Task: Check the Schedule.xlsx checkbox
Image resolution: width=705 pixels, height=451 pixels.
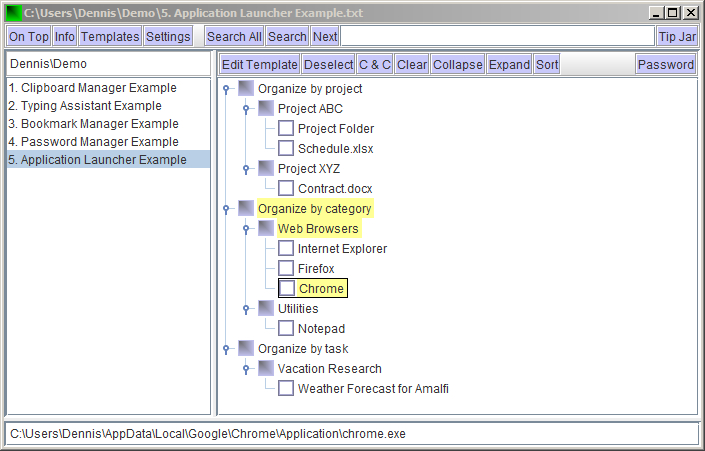Action: click(286, 148)
